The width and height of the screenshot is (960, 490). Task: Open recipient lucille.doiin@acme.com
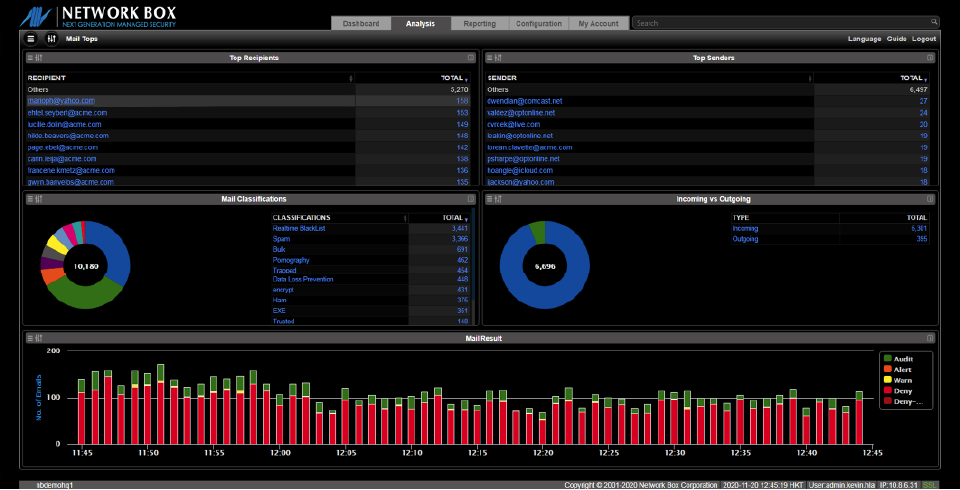(x=64, y=124)
